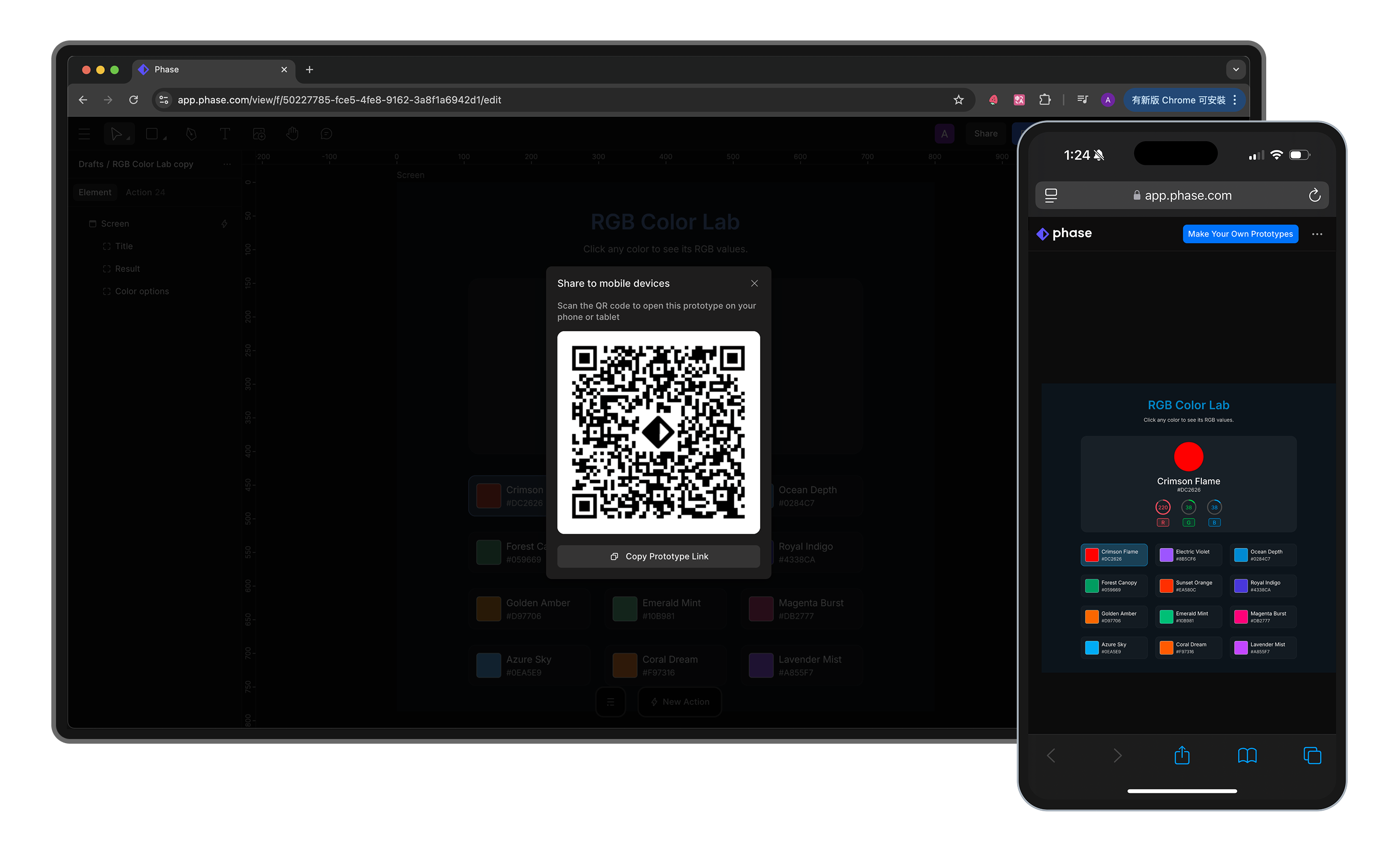Open site information icon in address bar
1400x850 pixels.
(164, 100)
